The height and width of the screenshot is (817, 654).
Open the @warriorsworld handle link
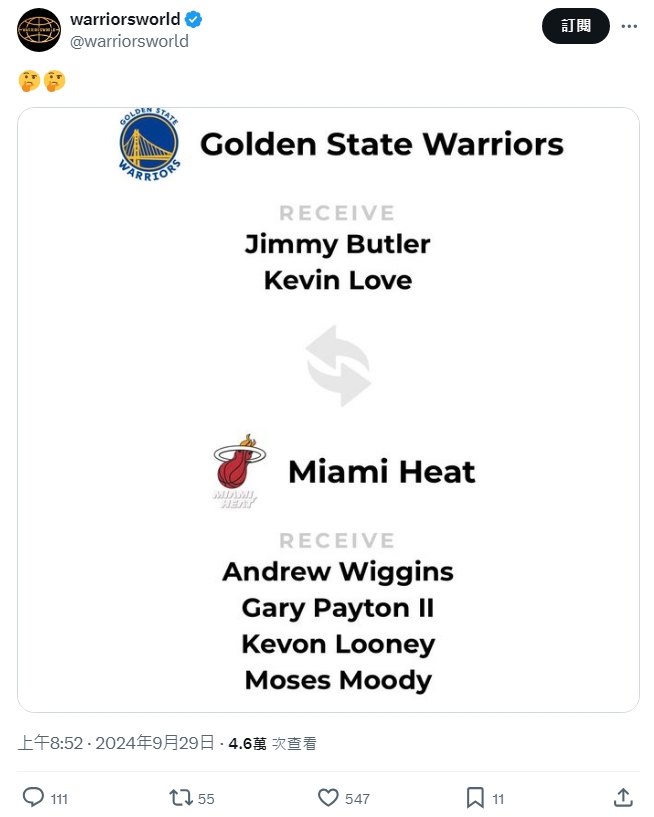(129, 41)
